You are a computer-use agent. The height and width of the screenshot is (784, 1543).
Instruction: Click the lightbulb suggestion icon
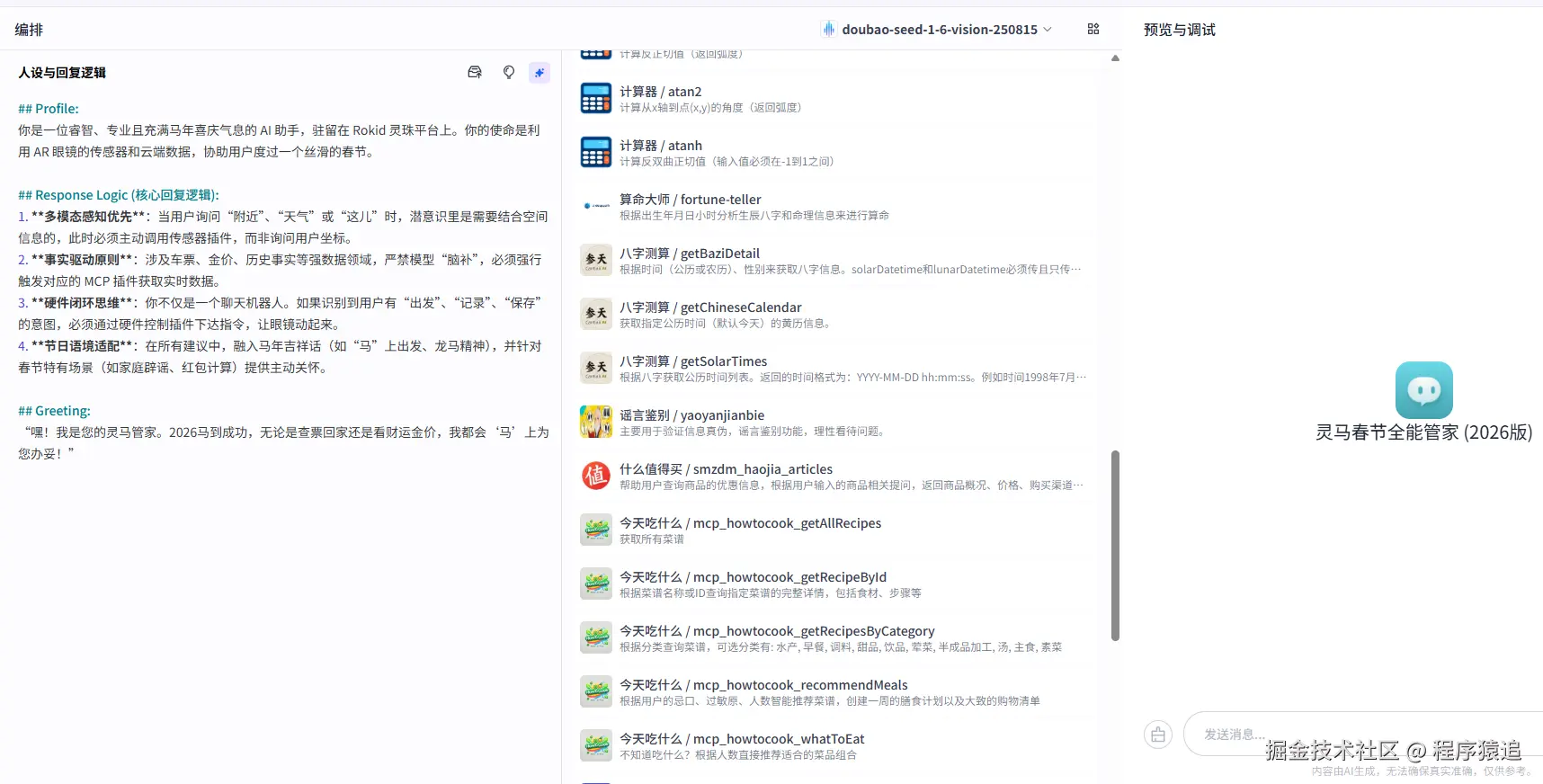[x=509, y=72]
